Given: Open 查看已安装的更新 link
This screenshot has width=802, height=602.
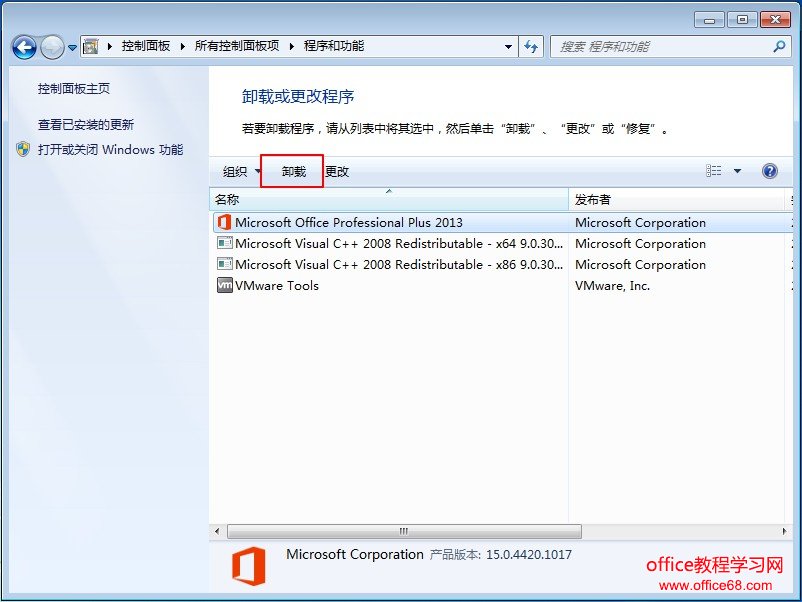Looking at the screenshot, I should [x=86, y=125].
